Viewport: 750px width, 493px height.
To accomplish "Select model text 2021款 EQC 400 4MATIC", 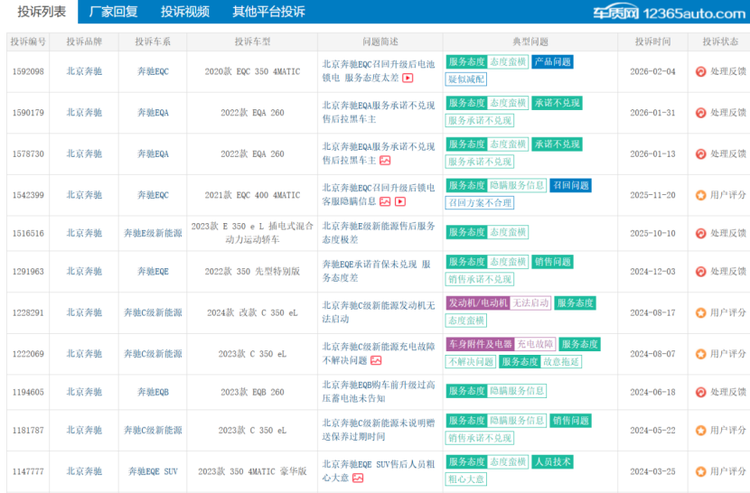I will [x=252, y=195].
